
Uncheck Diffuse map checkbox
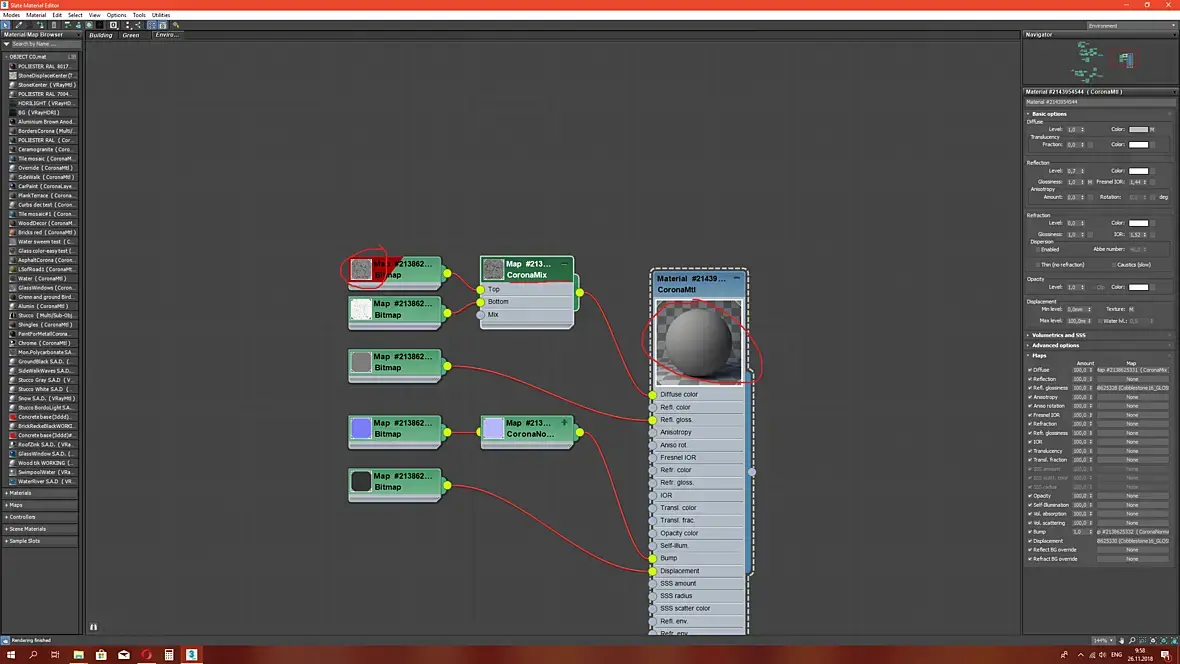(x=1029, y=370)
